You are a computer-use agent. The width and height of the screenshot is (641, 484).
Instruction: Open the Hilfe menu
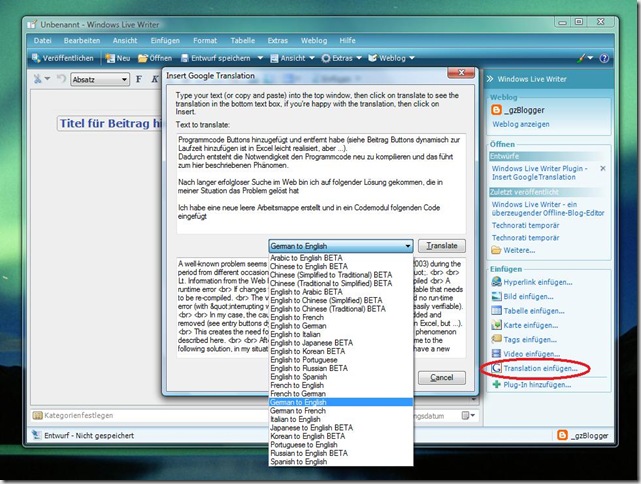[x=347, y=40]
